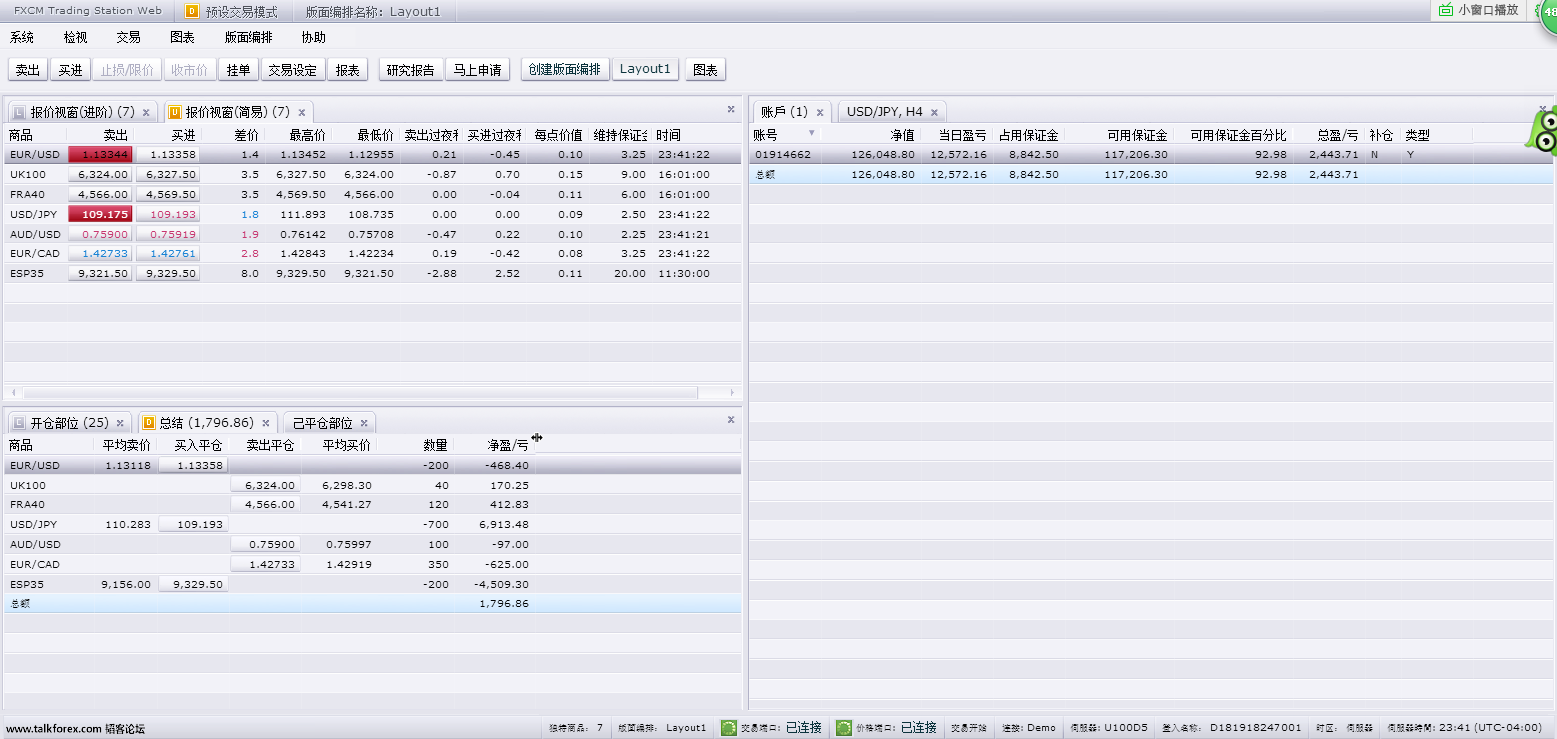The width and height of the screenshot is (1557, 739).
Task: Click the 开仓部位 tab icon
Action: click(19, 423)
